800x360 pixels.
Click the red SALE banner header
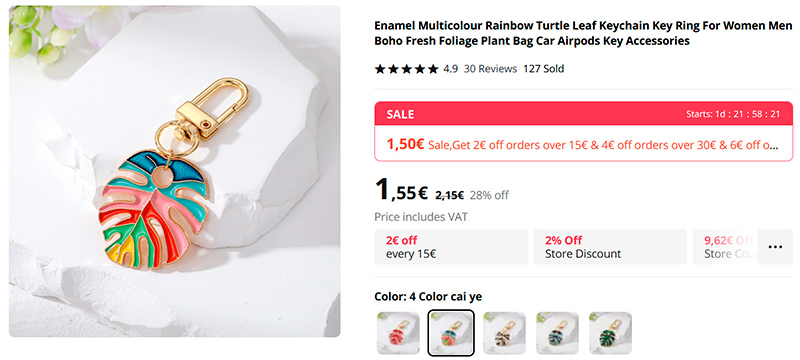pos(584,114)
